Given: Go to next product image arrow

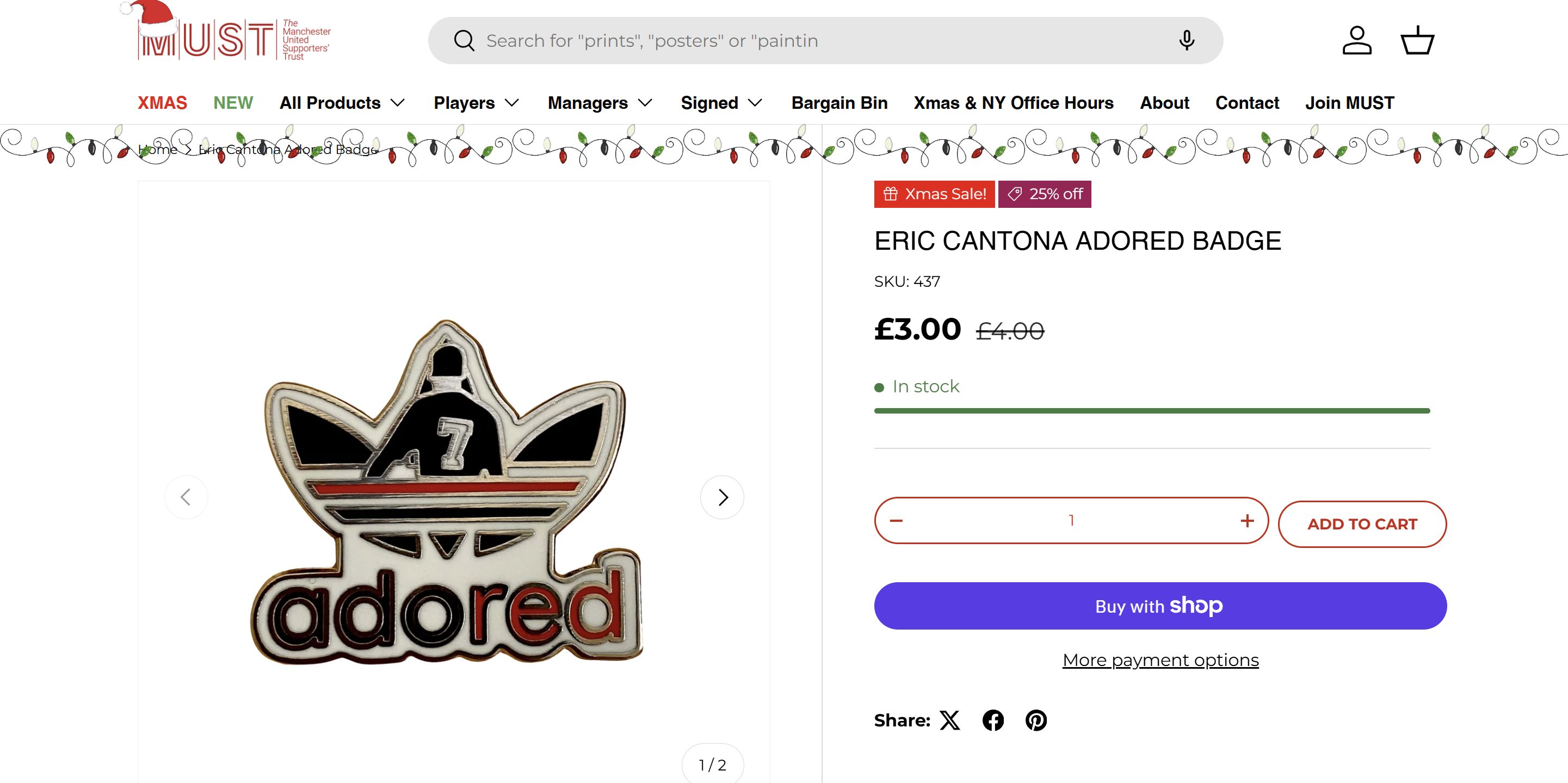Looking at the screenshot, I should click(x=722, y=497).
